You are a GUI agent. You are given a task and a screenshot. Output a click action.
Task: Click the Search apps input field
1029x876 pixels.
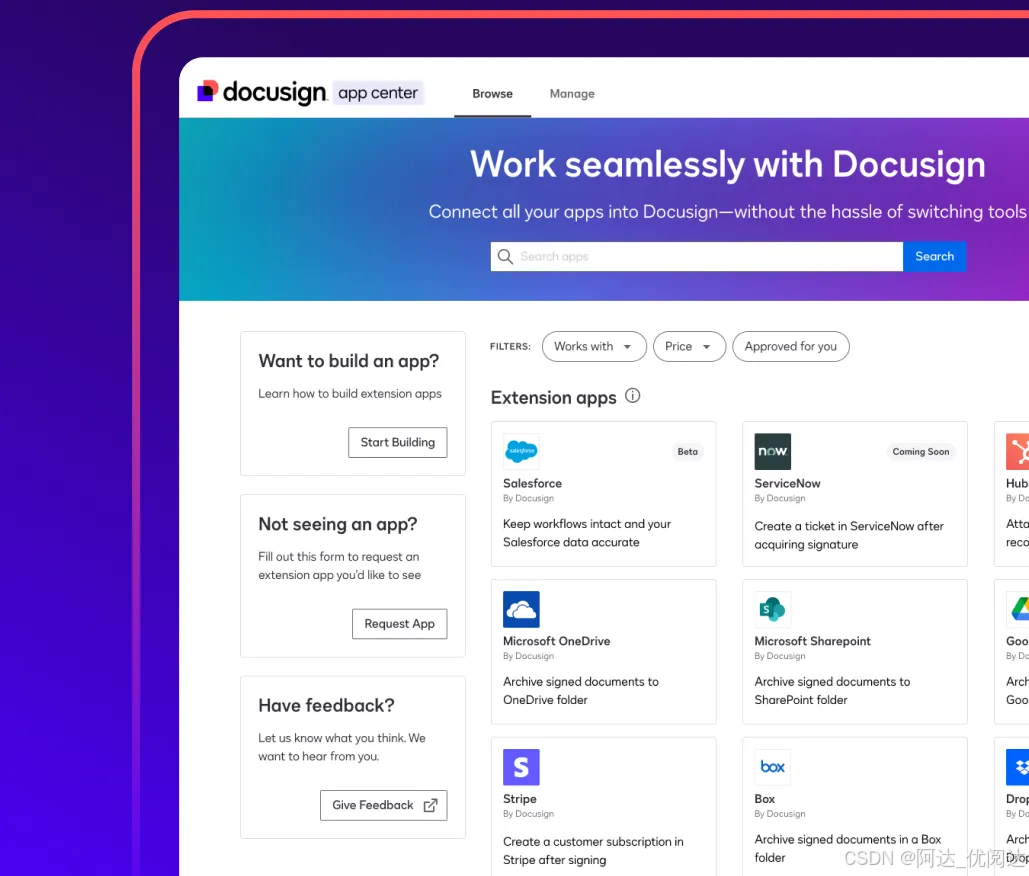(696, 257)
